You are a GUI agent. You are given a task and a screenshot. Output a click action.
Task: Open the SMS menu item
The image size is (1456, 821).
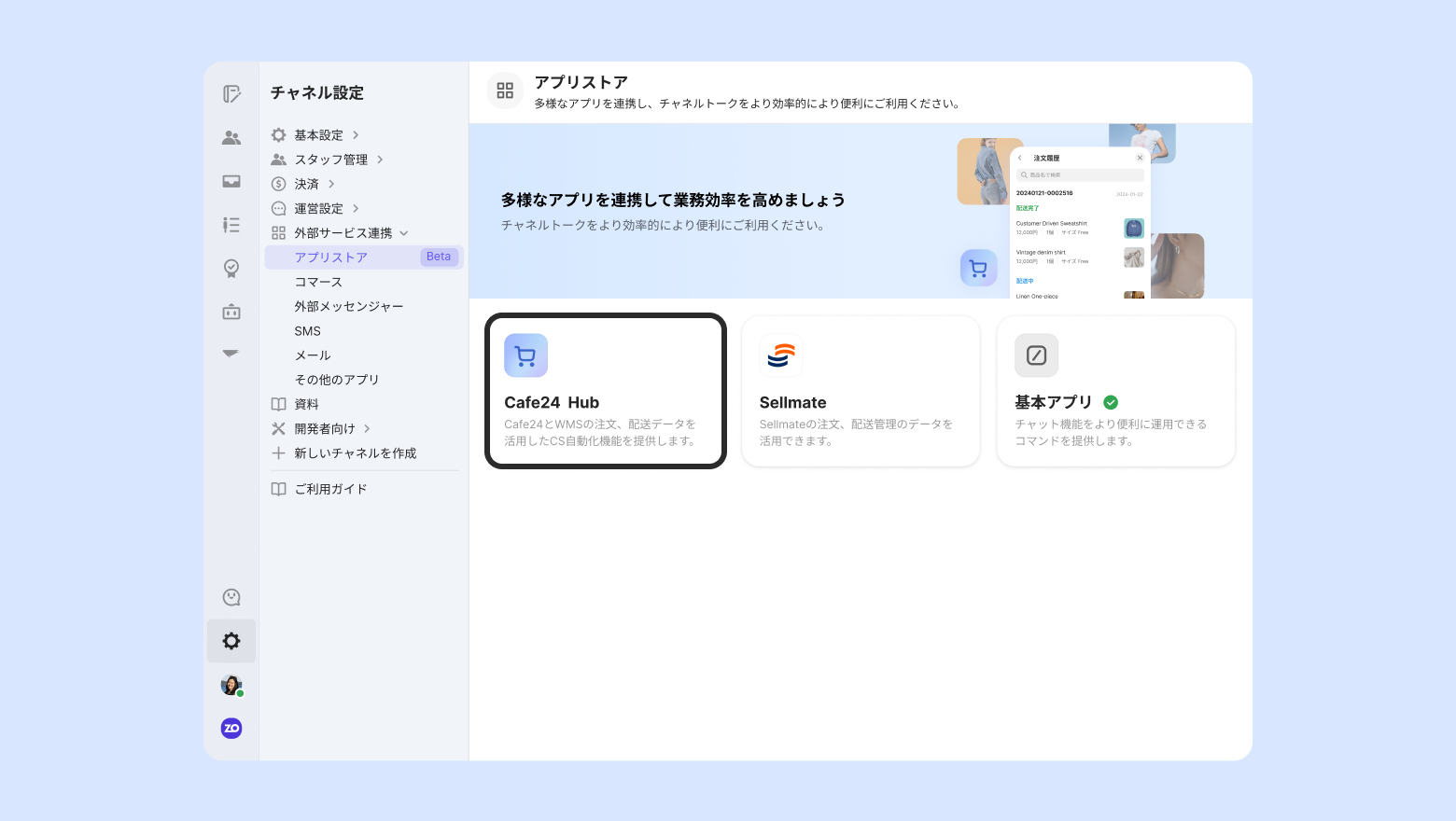pos(308,331)
